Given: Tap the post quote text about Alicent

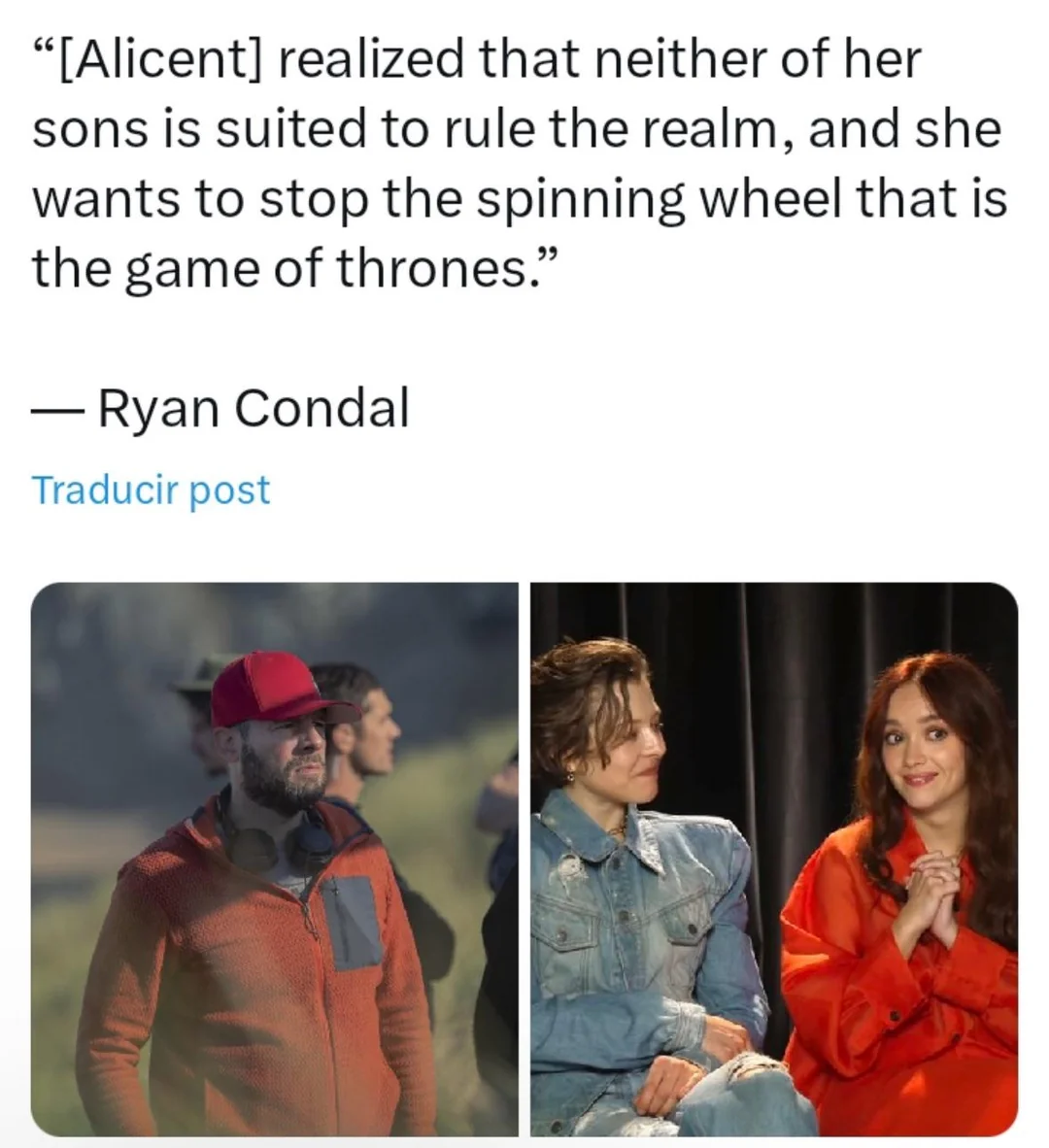Looking at the screenshot, I should pos(519,162).
